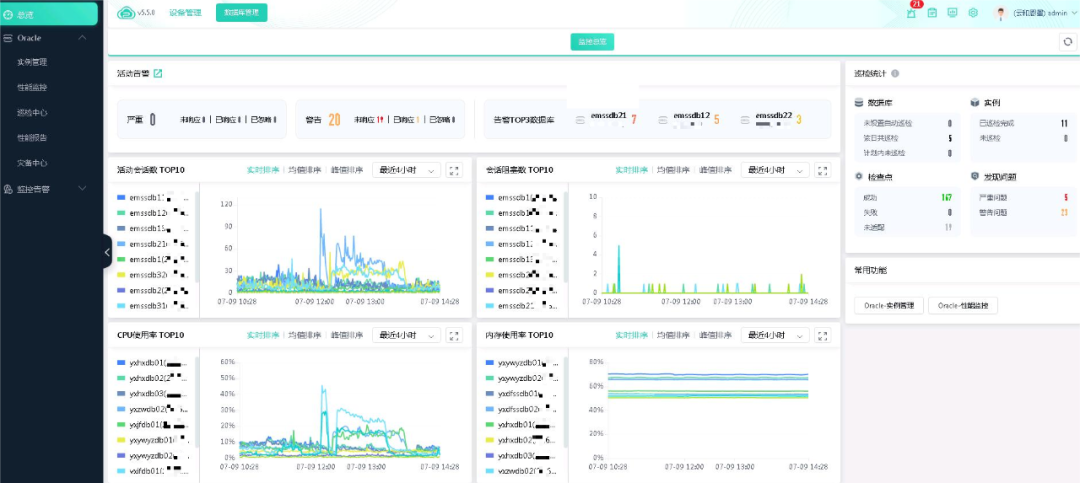Open 性能监控 in the sidebar menu
The image size is (1080, 483).
[32, 88]
